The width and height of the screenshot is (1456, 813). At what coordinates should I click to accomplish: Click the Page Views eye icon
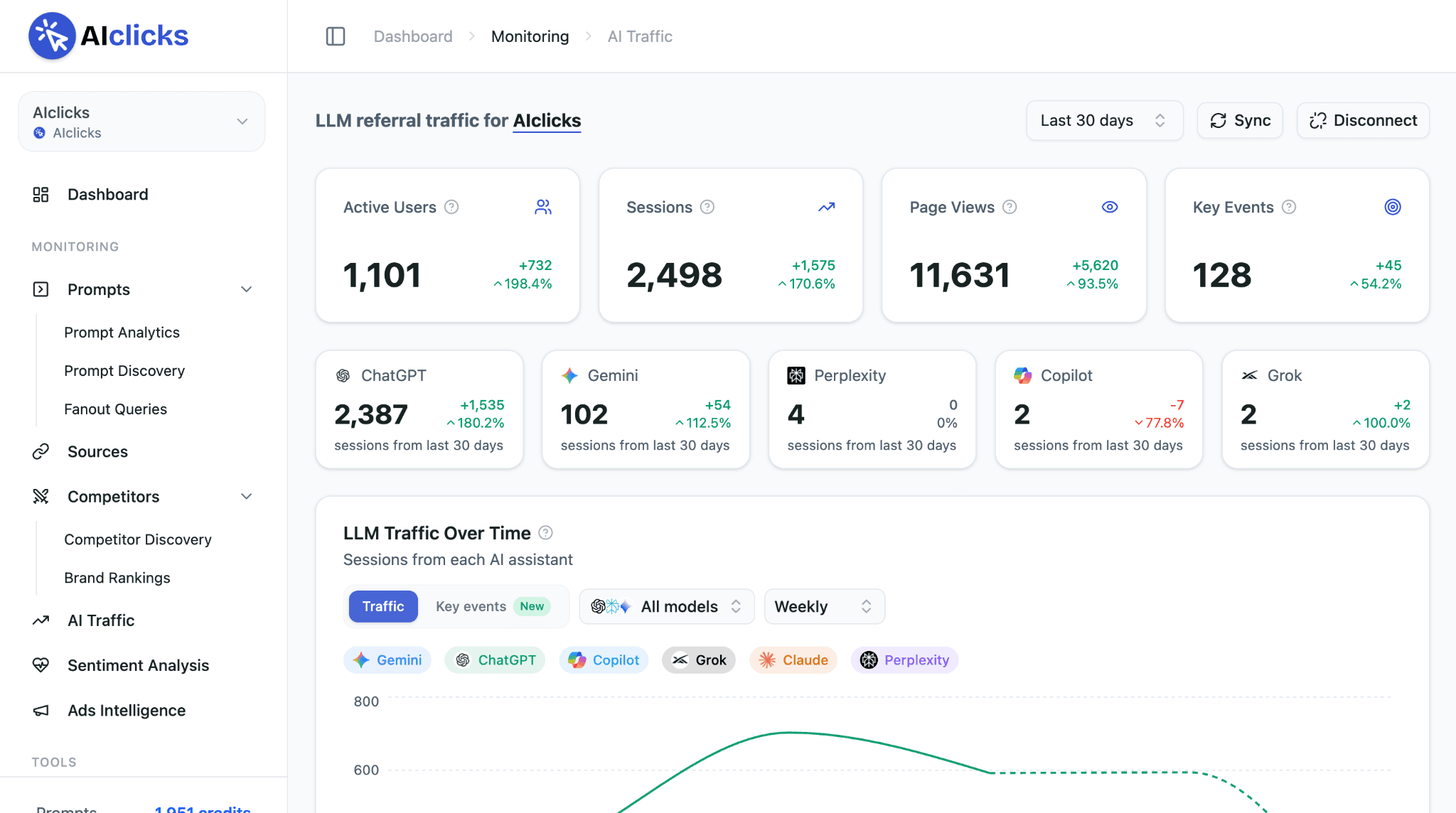pos(1110,207)
